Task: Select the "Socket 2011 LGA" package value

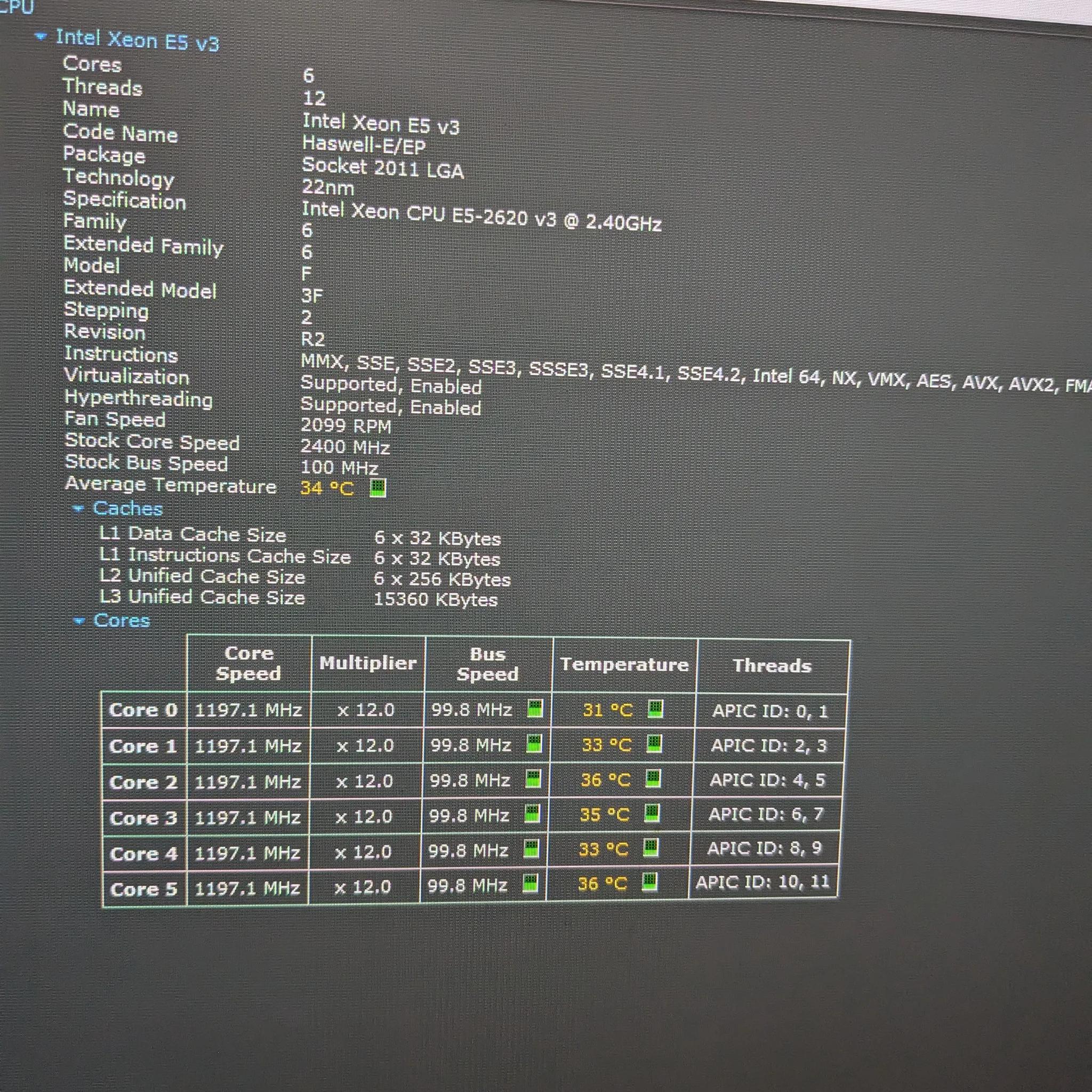Action: [383, 168]
